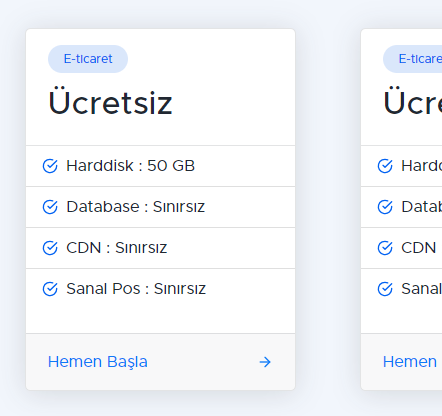442x416 pixels.
Task: Click the Database : Sınırsız feature text
Action: pyautogui.click(x=135, y=207)
